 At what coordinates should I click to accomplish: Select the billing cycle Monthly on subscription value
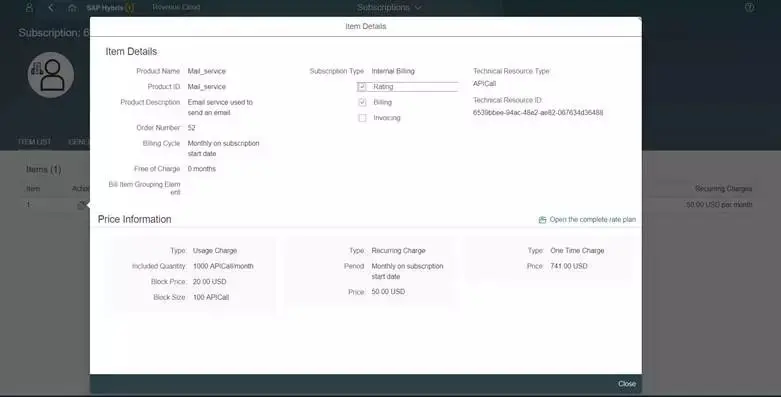223,148
